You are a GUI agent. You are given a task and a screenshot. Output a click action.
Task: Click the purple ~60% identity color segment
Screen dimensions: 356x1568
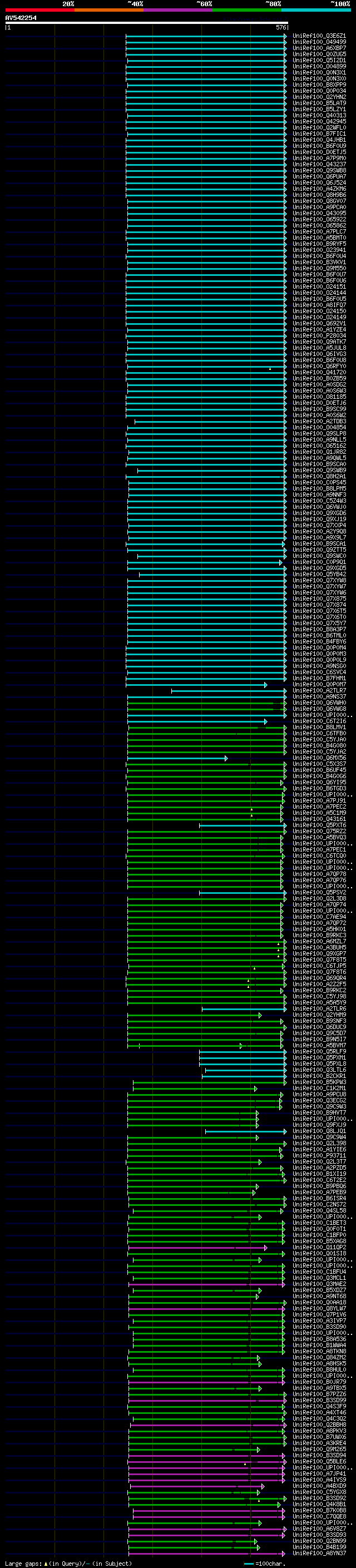(x=177, y=10)
